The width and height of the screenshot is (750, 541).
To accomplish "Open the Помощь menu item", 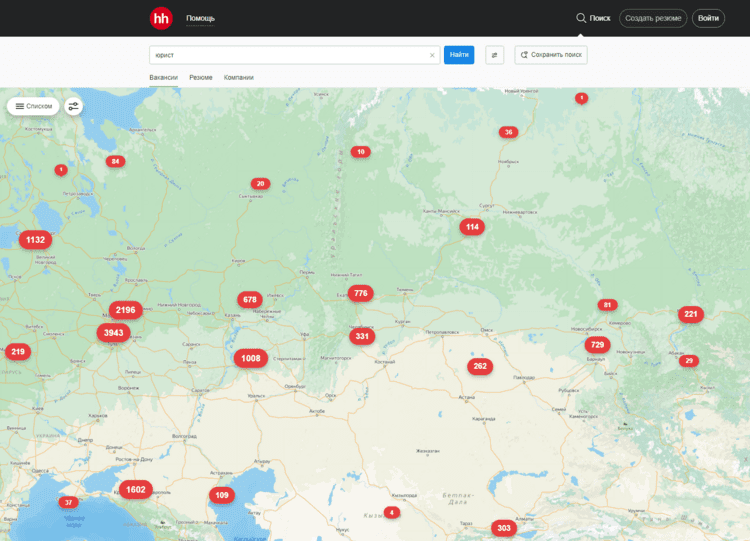I will [x=200, y=18].
